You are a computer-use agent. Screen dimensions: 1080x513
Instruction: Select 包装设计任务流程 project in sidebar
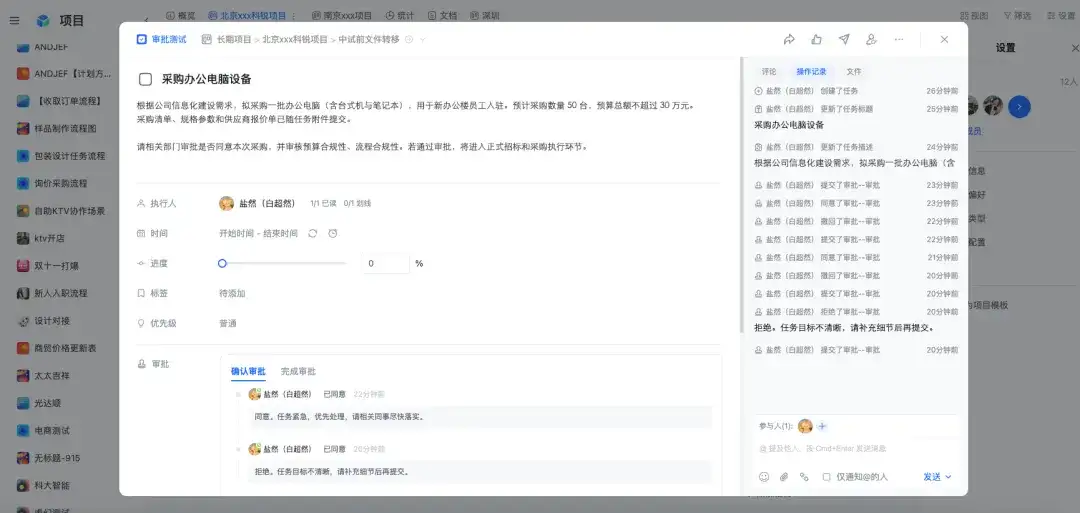pos(69,156)
